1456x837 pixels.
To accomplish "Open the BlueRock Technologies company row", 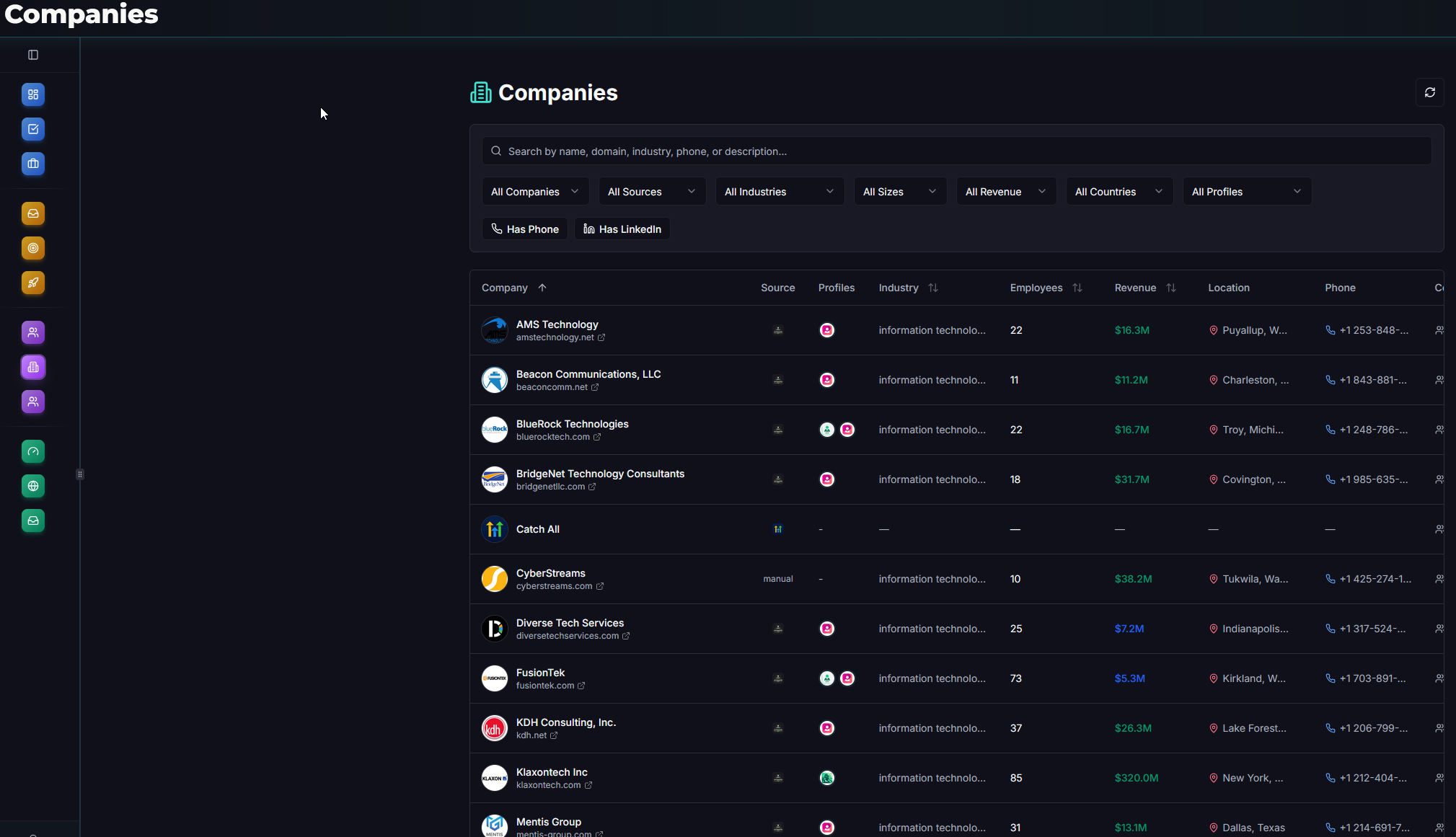I will point(572,424).
